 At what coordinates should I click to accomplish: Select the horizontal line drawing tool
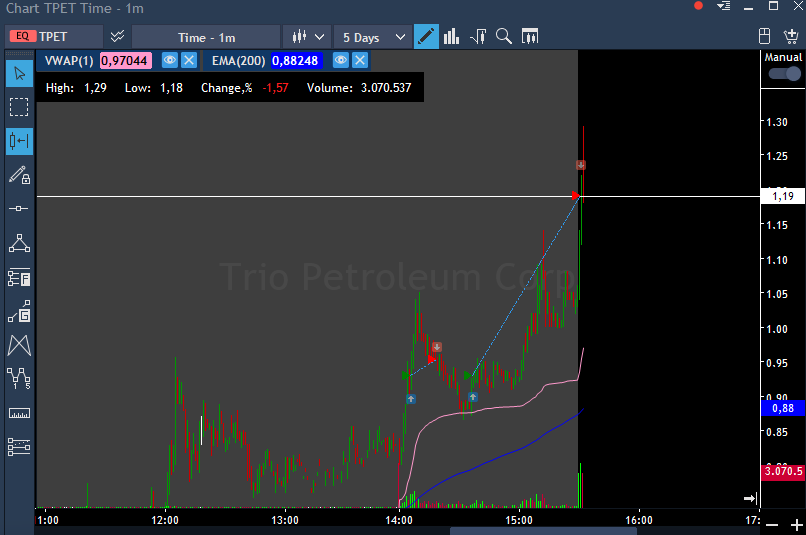19,208
